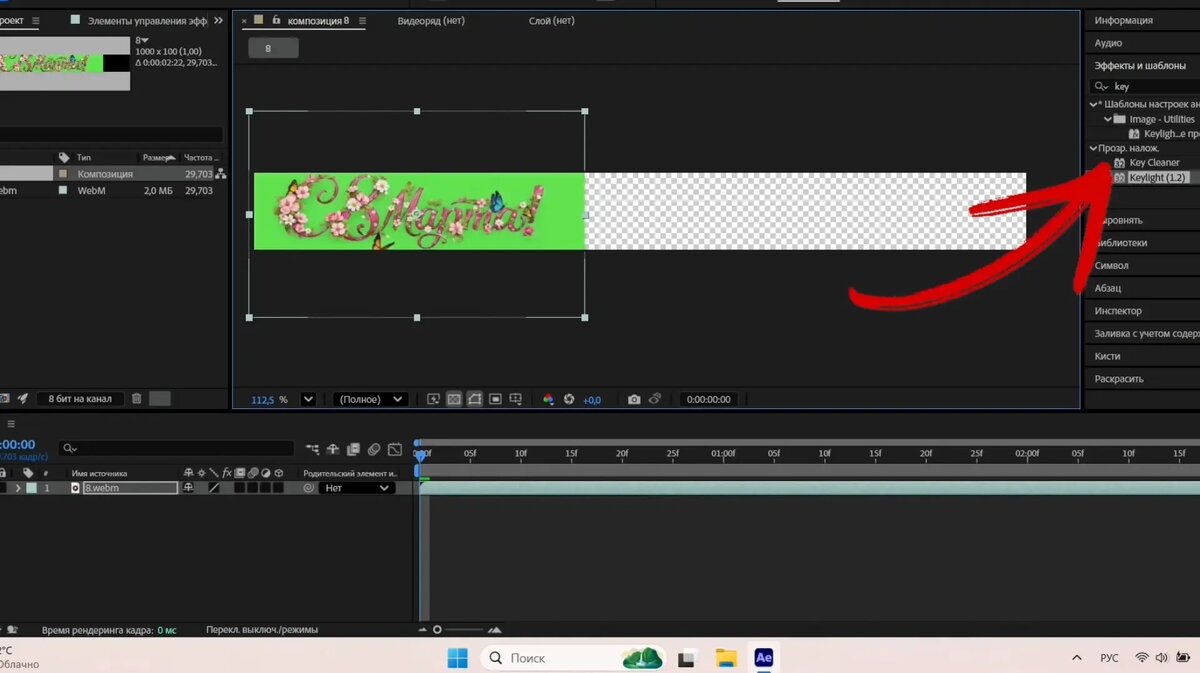Click the reset exposure icon
The image size is (1200, 673).
pyautogui.click(x=569, y=399)
